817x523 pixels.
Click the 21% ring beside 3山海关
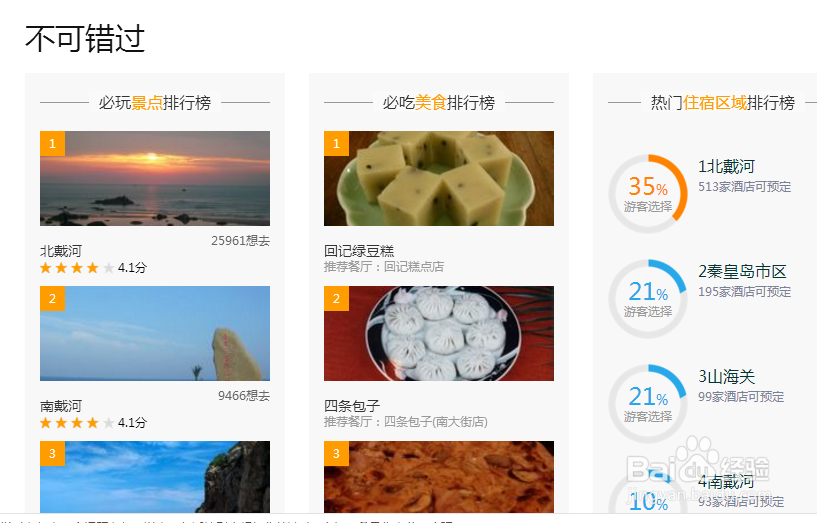pos(648,404)
